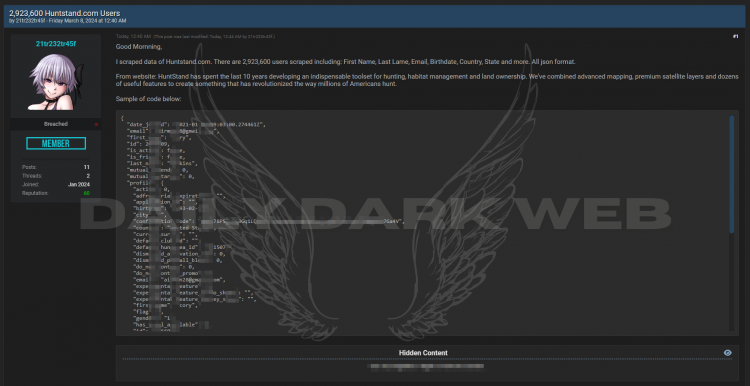Screen dimensions: 750x386
Task: Open thread title 2,923,600 Huntstand.com Users
Action: click(65, 13)
